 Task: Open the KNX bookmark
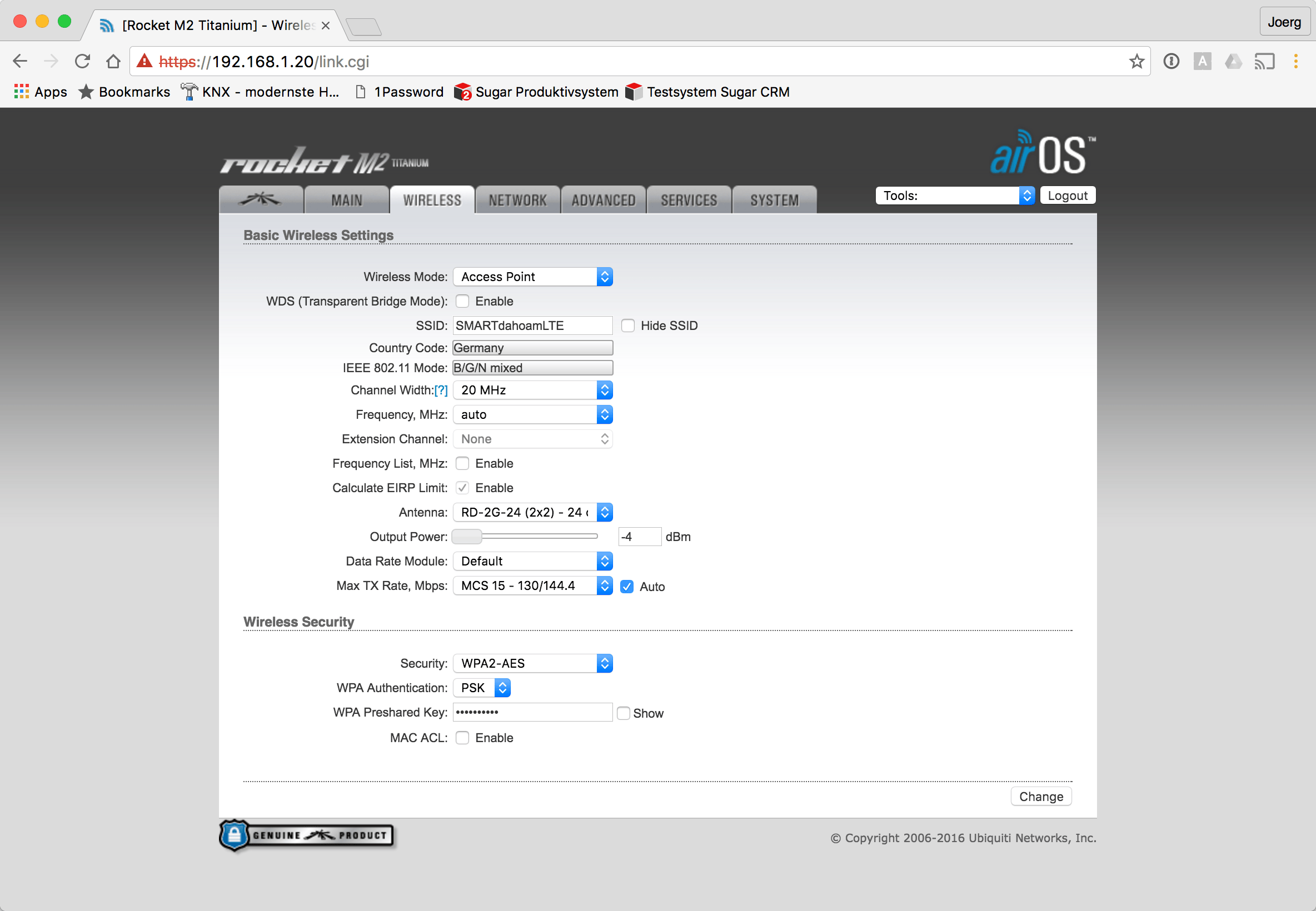[260, 92]
